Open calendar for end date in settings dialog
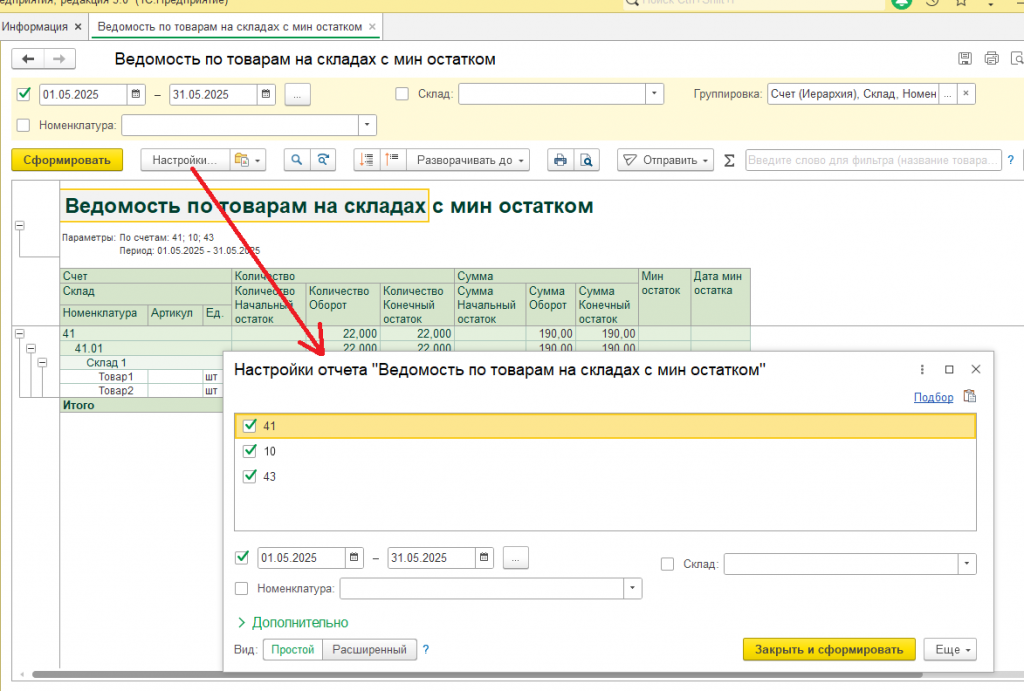Viewport: 1024px width, 691px height. tap(484, 558)
